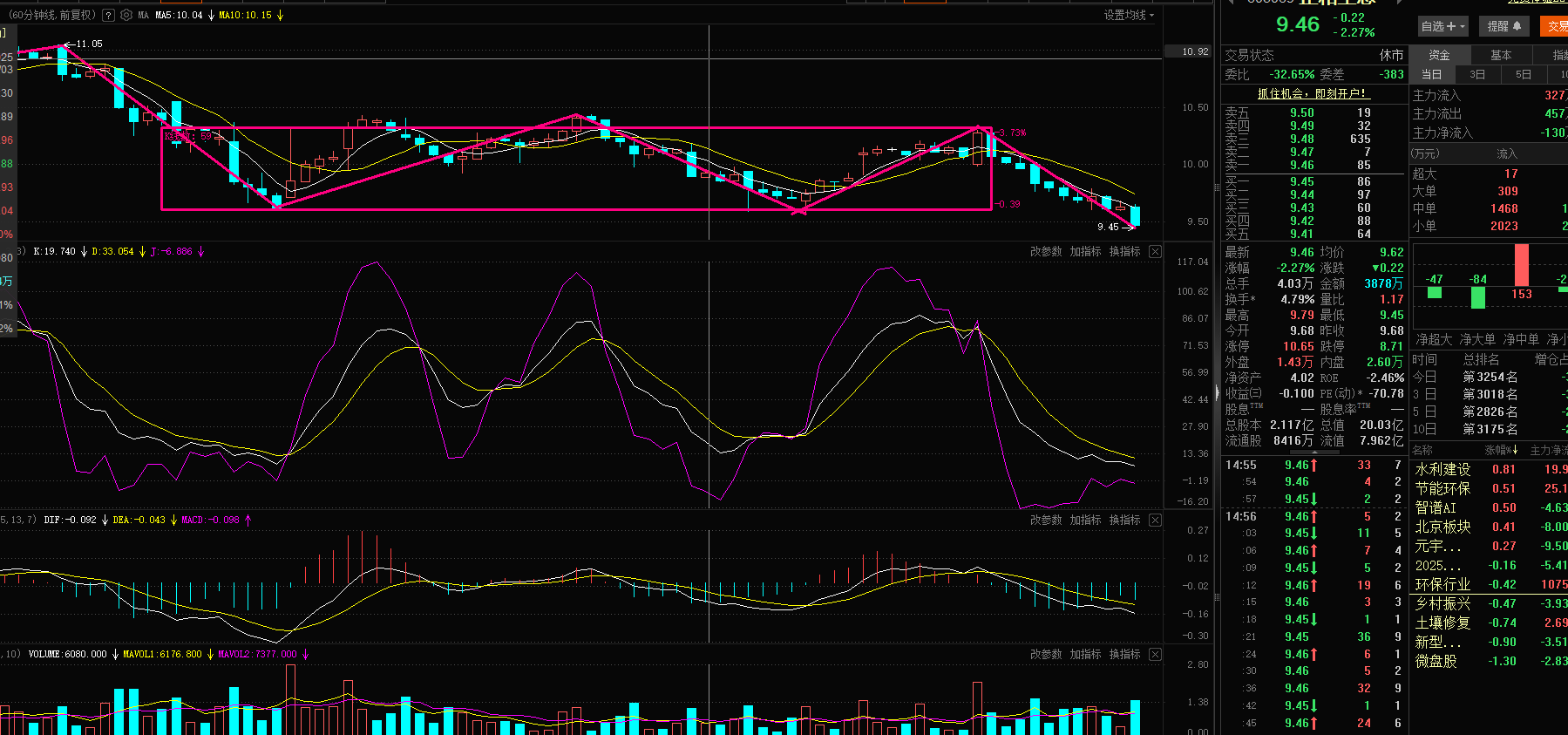Image resolution: width=1568 pixels, height=735 pixels.
Task: Close the MACD indicator panel
Action: coord(1155,520)
